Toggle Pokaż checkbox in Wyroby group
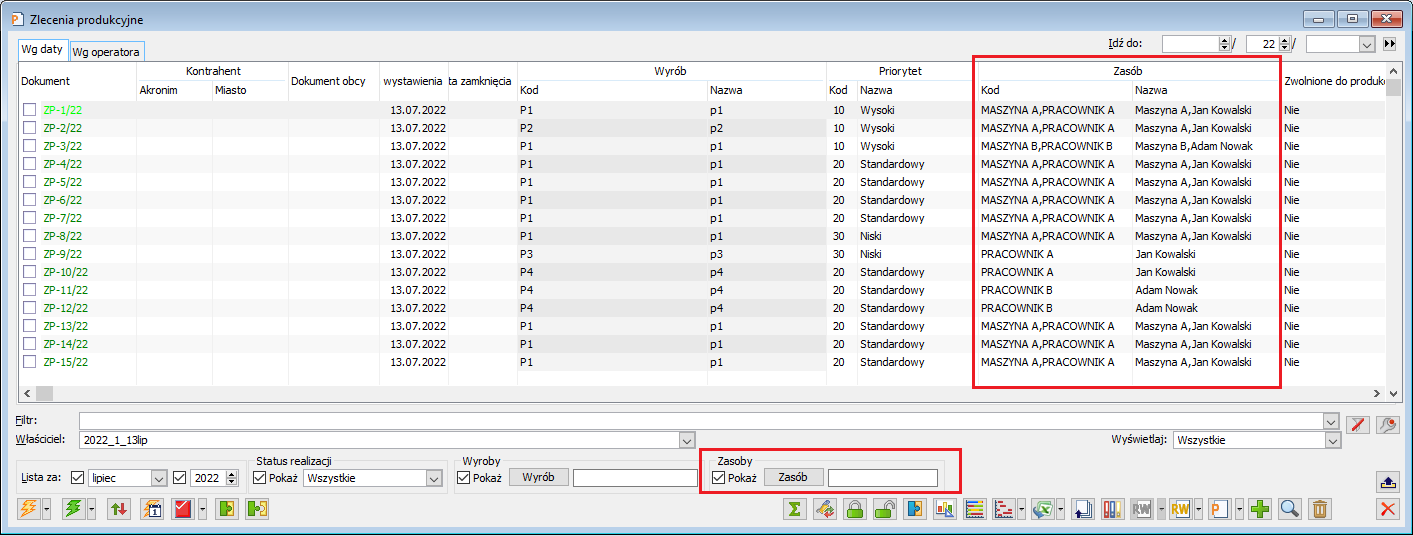The height and width of the screenshot is (536, 1413). pos(463,478)
